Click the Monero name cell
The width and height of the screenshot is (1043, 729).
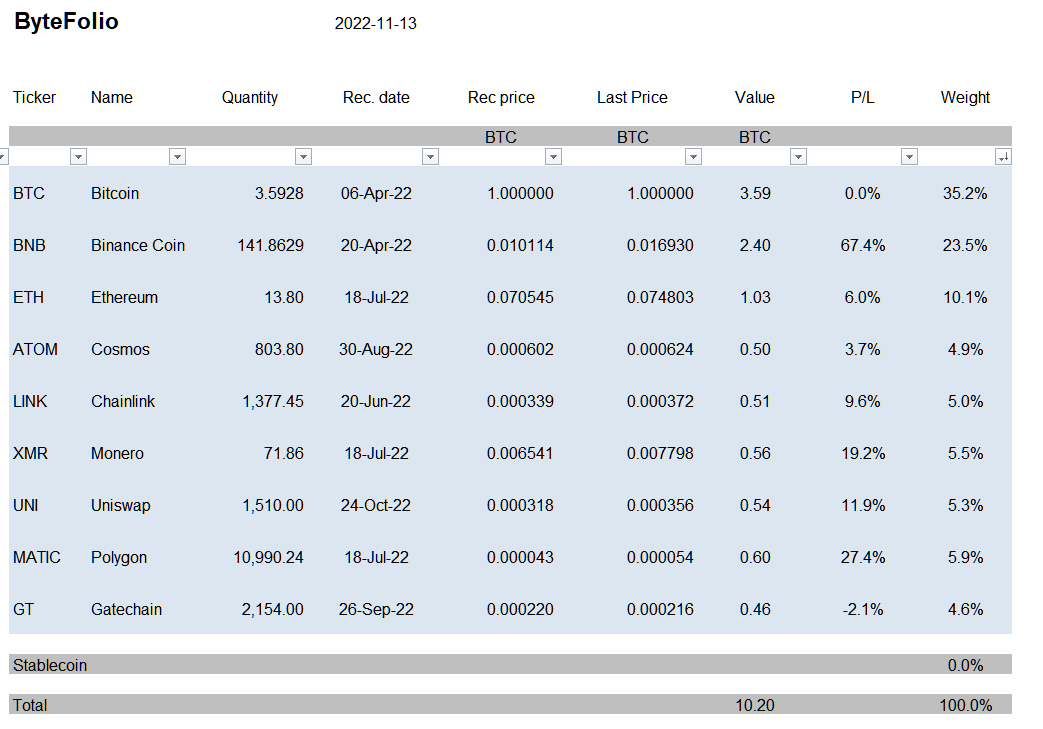tap(117, 453)
